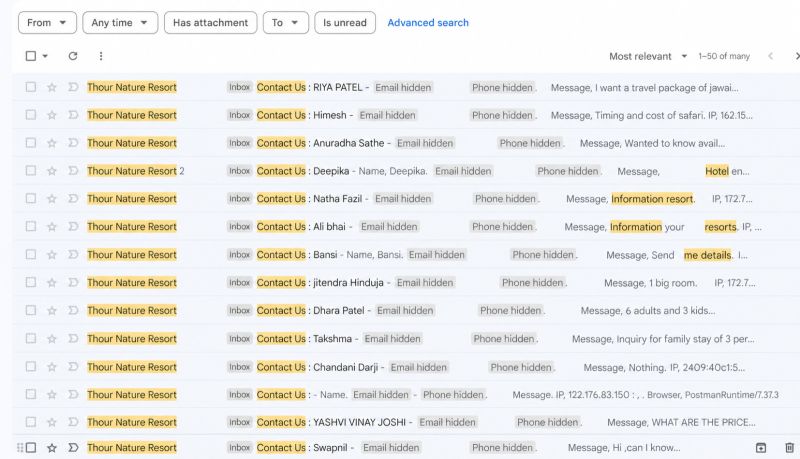Click Inbox label on RIYA PATEL email
This screenshot has width=800, height=459.
point(239,87)
